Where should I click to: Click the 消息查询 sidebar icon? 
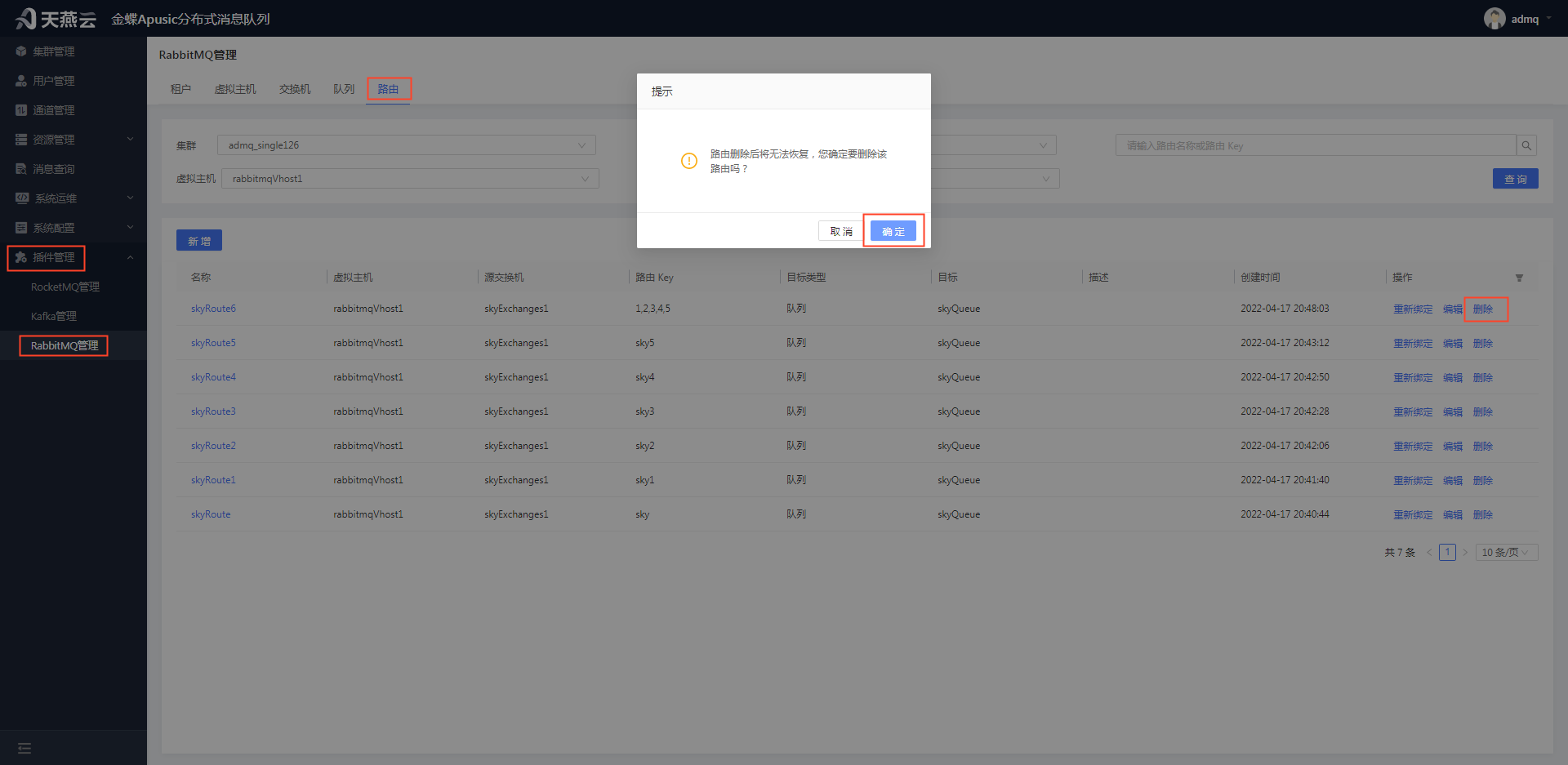(21, 169)
